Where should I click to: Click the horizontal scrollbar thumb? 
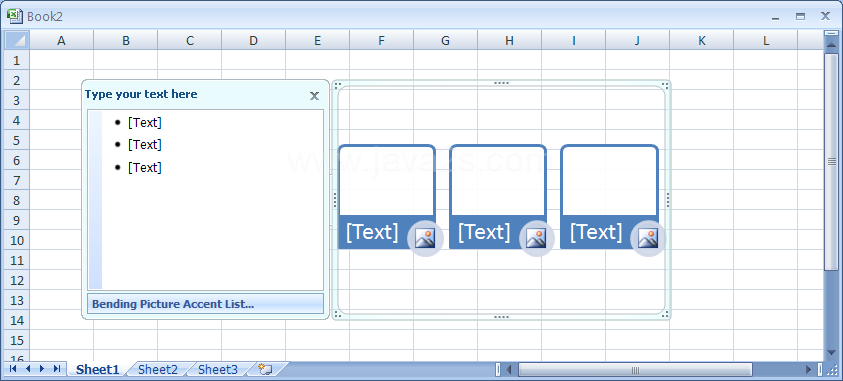(635, 369)
